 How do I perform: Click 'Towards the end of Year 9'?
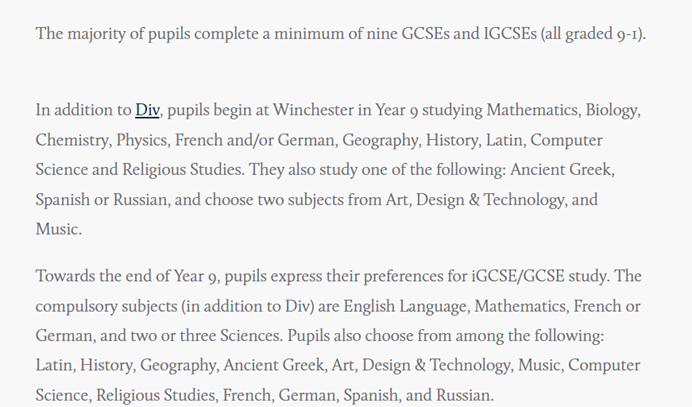coord(126,276)
